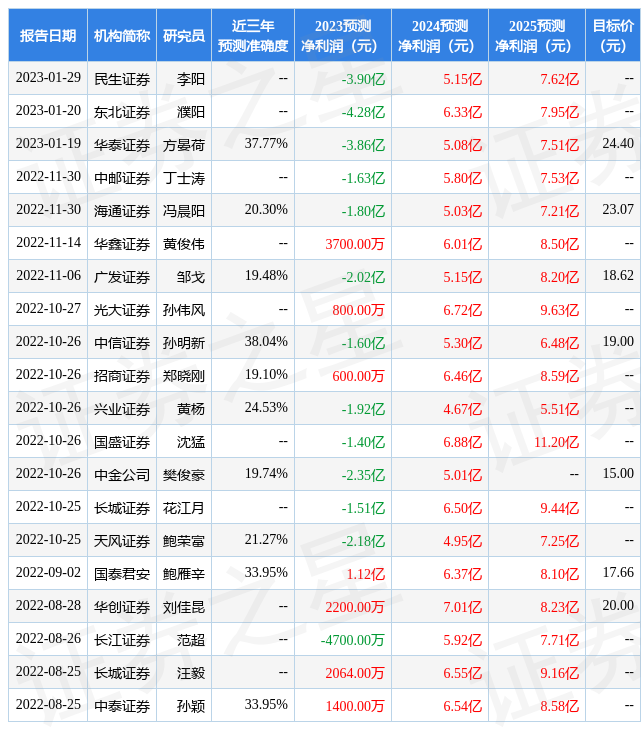Select the 华泰证券 institution cell
Image resolution: width=641 pixels, height=730 pixels.
[122, 145]
